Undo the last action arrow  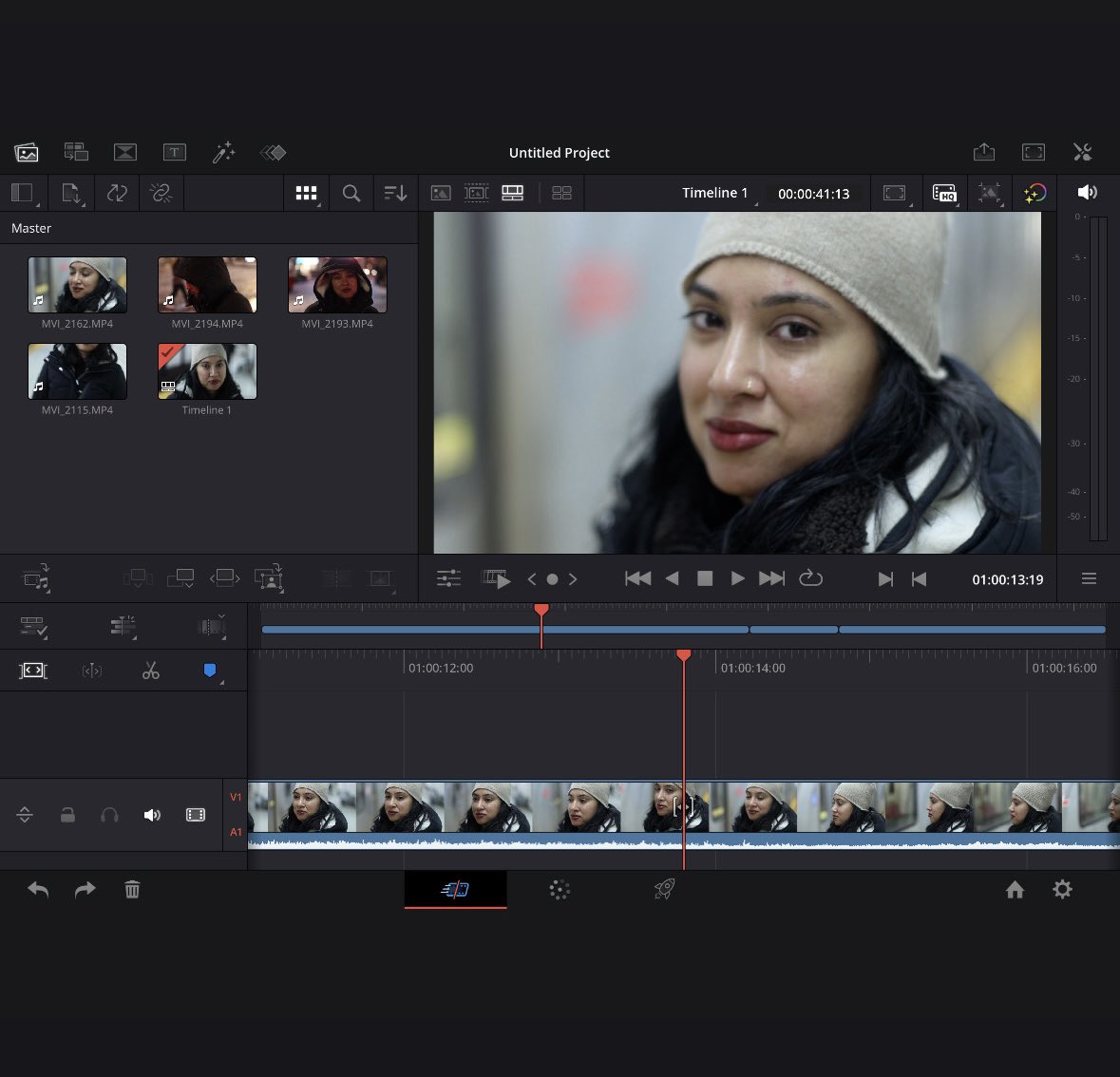(x=38, y=890)
